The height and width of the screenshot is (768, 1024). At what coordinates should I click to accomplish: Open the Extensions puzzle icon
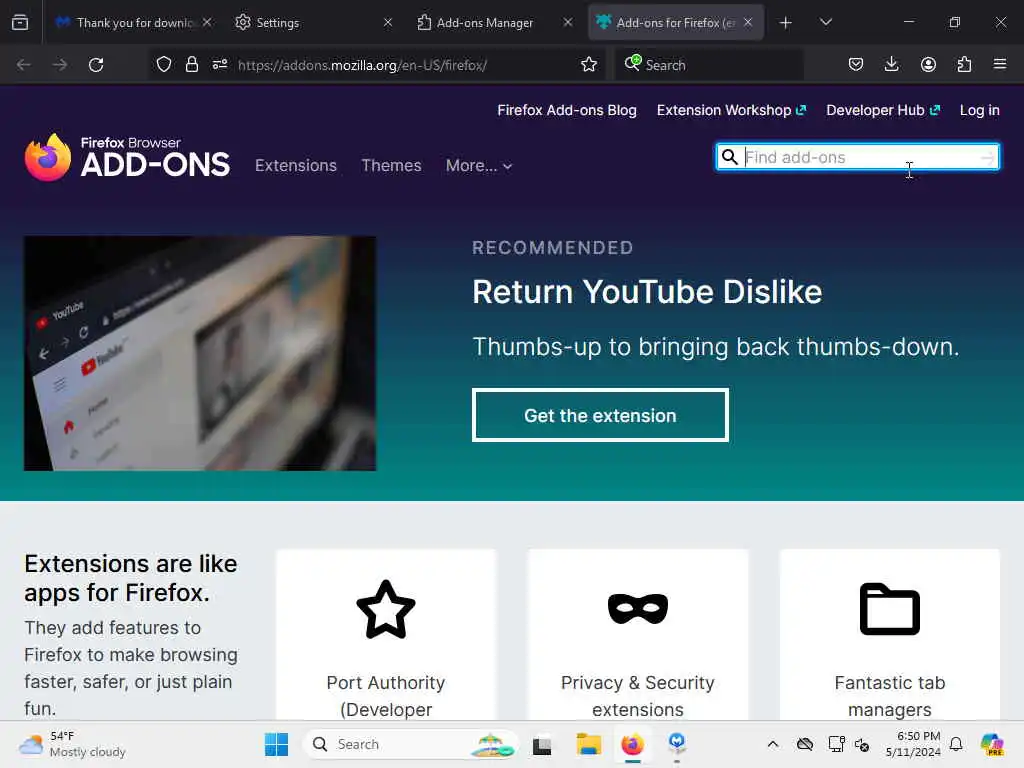pyautogui.click(x=964, y=64)
